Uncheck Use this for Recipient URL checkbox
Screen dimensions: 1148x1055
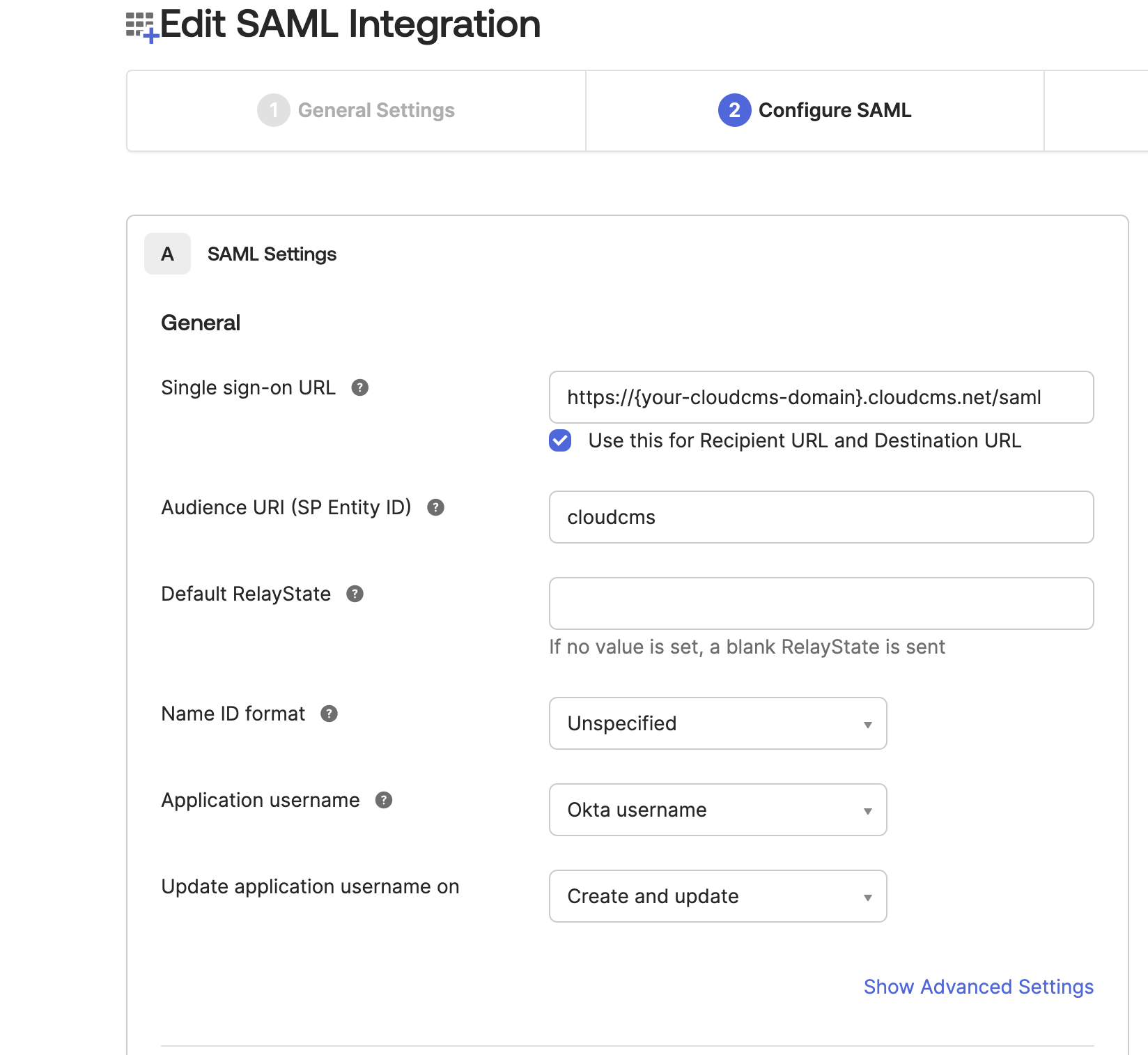click(560, 440)
